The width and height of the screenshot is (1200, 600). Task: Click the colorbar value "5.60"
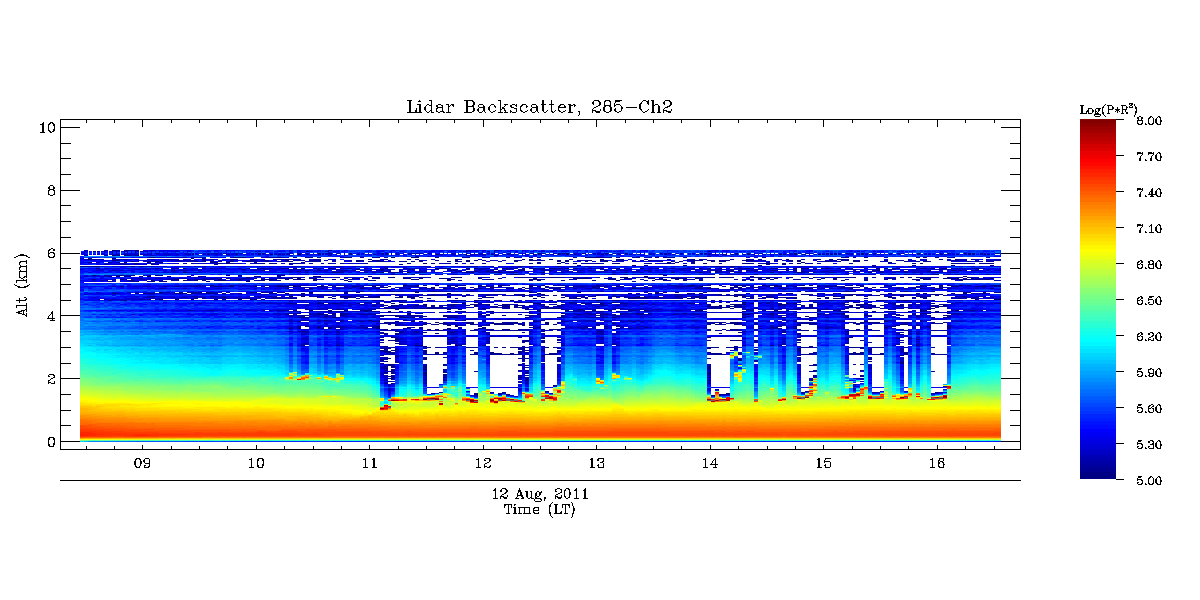click(1149, 409)
